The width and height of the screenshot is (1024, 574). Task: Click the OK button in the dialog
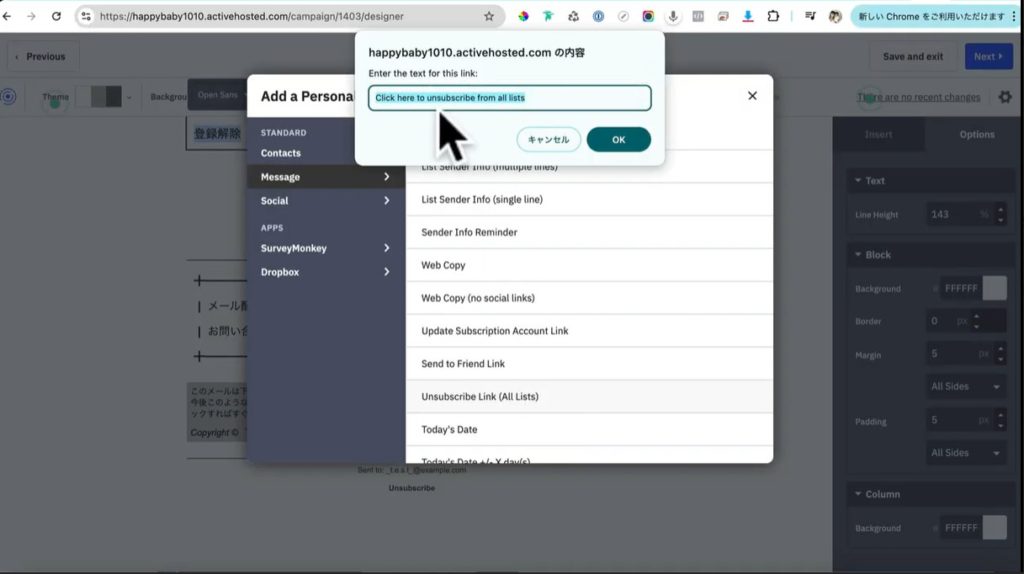pyautogui.click(x=618, y=140)
